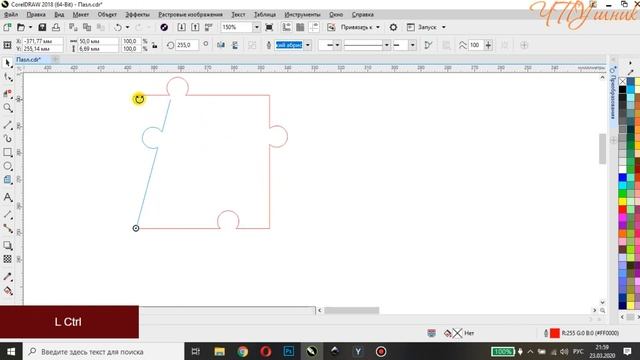Edit the rotation angle field
This screenshot has width=640, height=360.
tap(187, 45)
